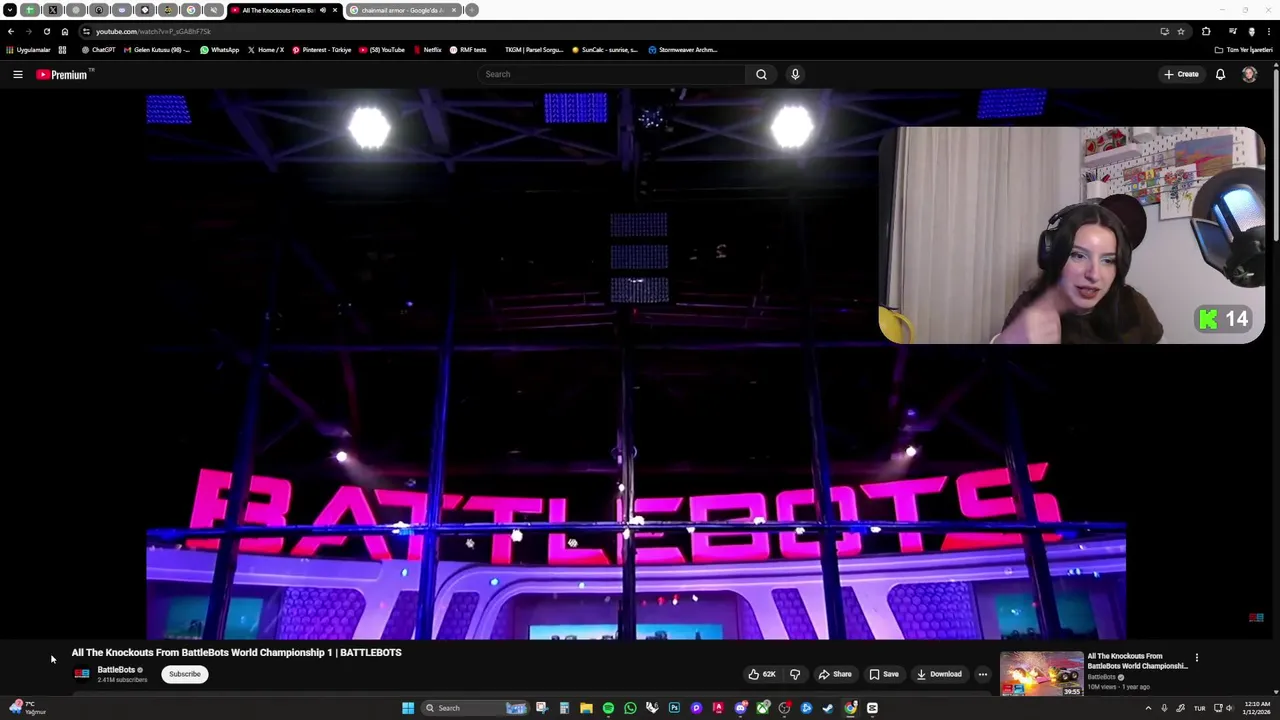Open the Windows Start menu

pyautogui.click(x=408, y=708)
